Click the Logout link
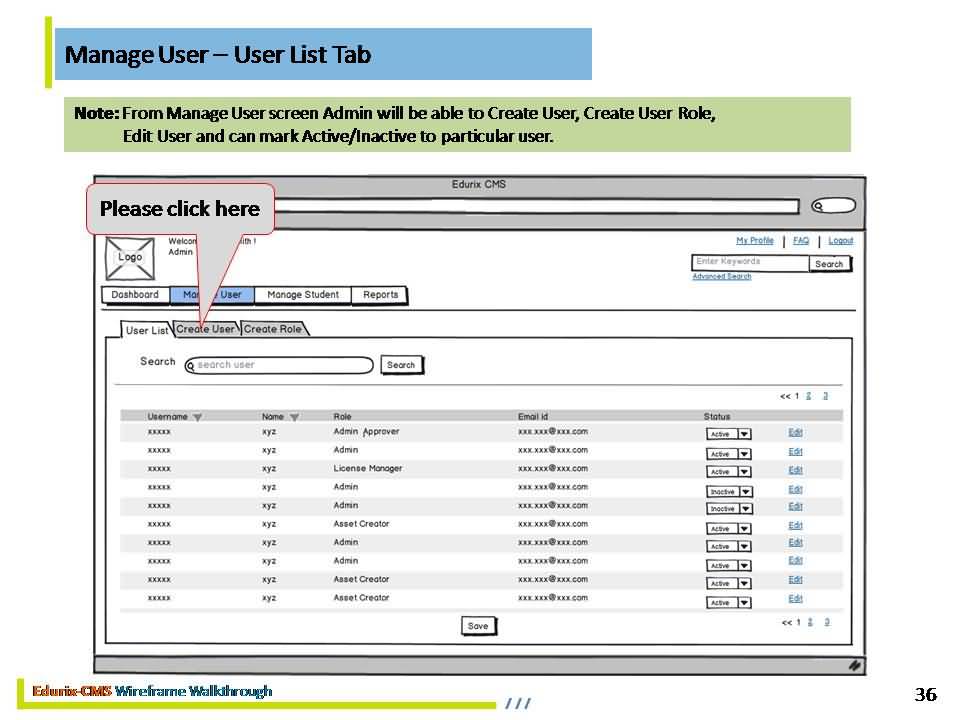This screenshot has height=720, width=960. point(840,241)
